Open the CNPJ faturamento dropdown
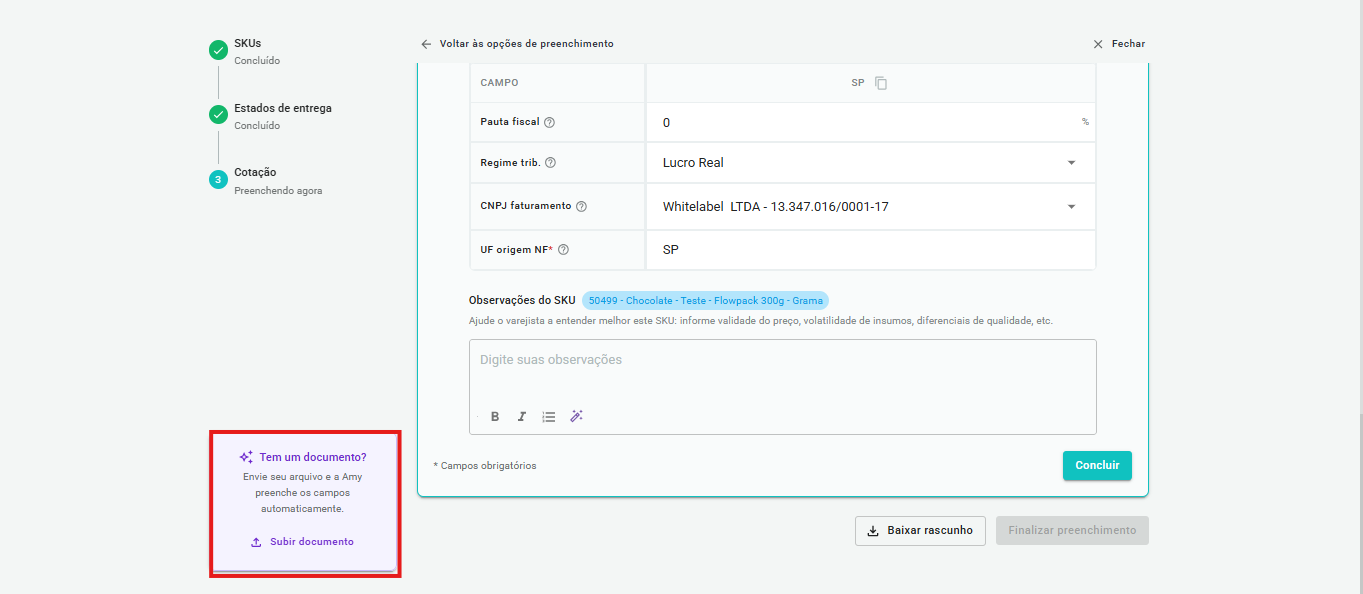 (x=871, y=207)
